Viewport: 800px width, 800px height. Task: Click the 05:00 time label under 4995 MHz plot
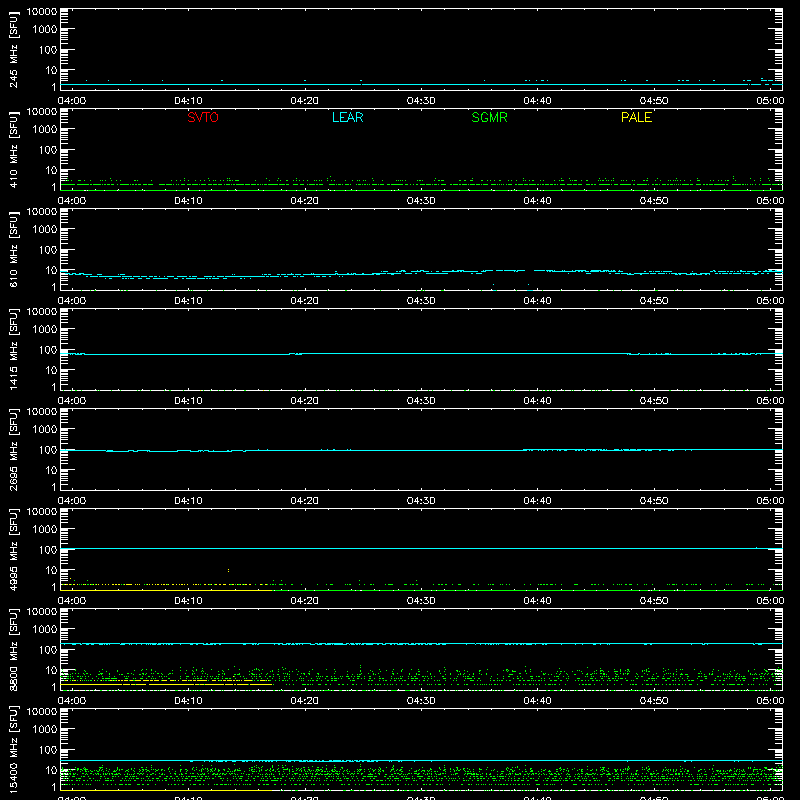(x=770, y=601)
